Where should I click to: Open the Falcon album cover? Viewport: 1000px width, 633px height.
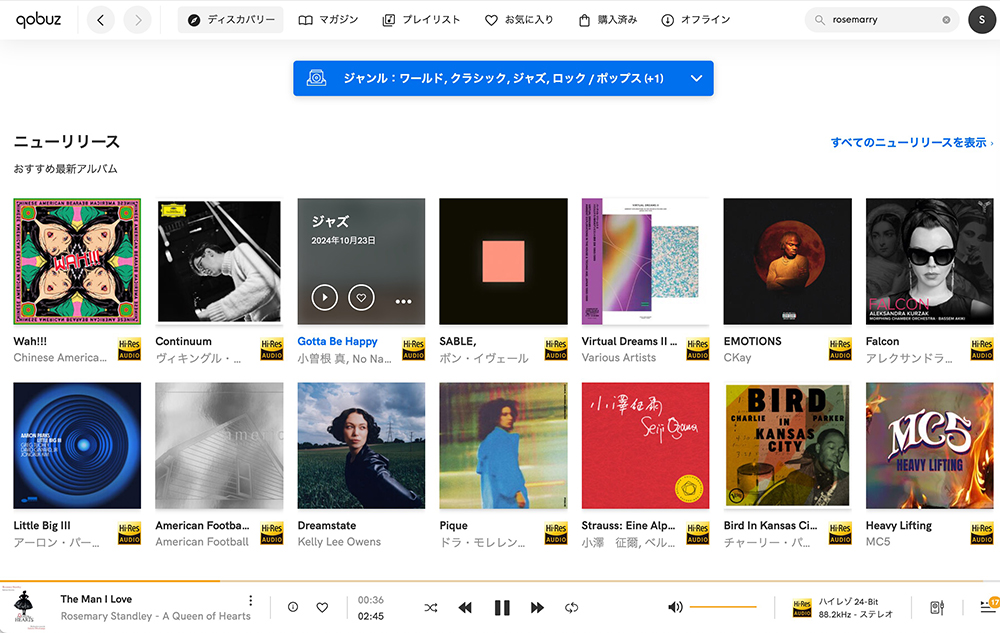(930, 261)
